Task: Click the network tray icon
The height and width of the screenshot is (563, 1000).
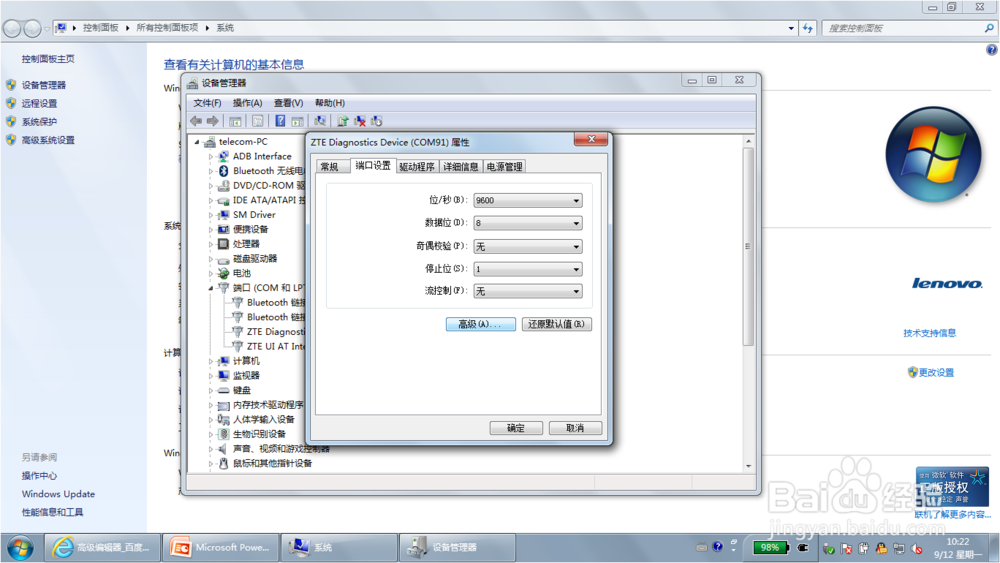Action: (899, 548)
